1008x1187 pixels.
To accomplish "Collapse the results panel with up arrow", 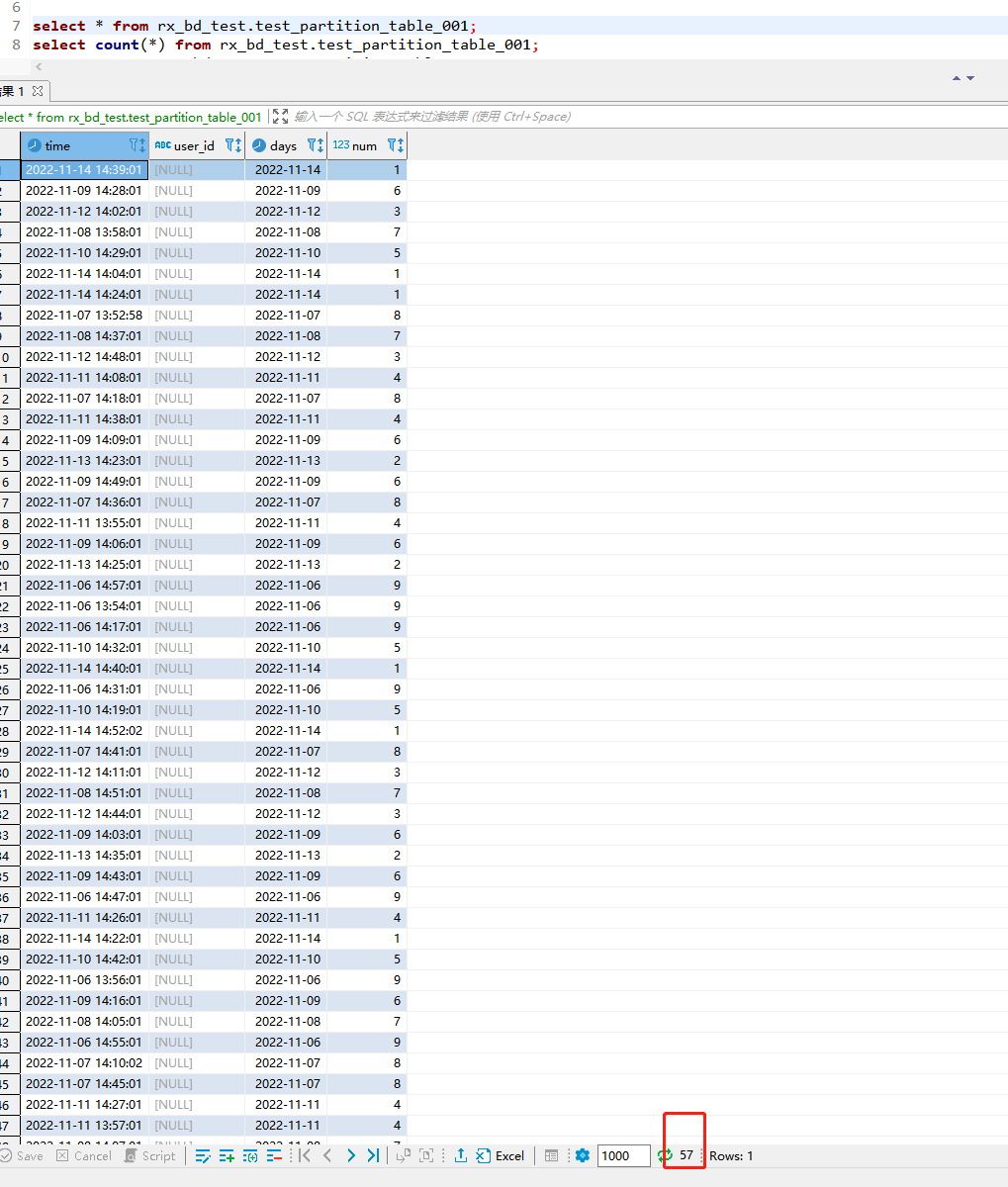I will pyautogui.click(x=957, y=78).
